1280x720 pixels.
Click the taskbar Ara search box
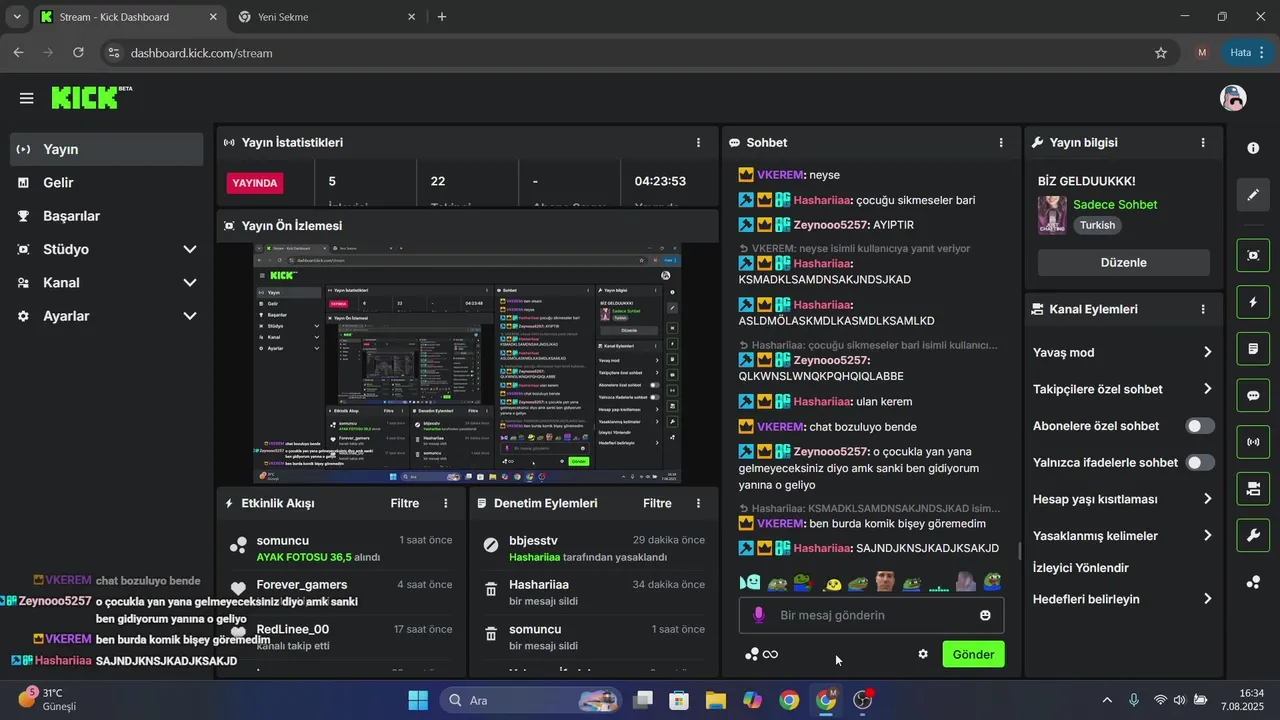tap(531, 700)
